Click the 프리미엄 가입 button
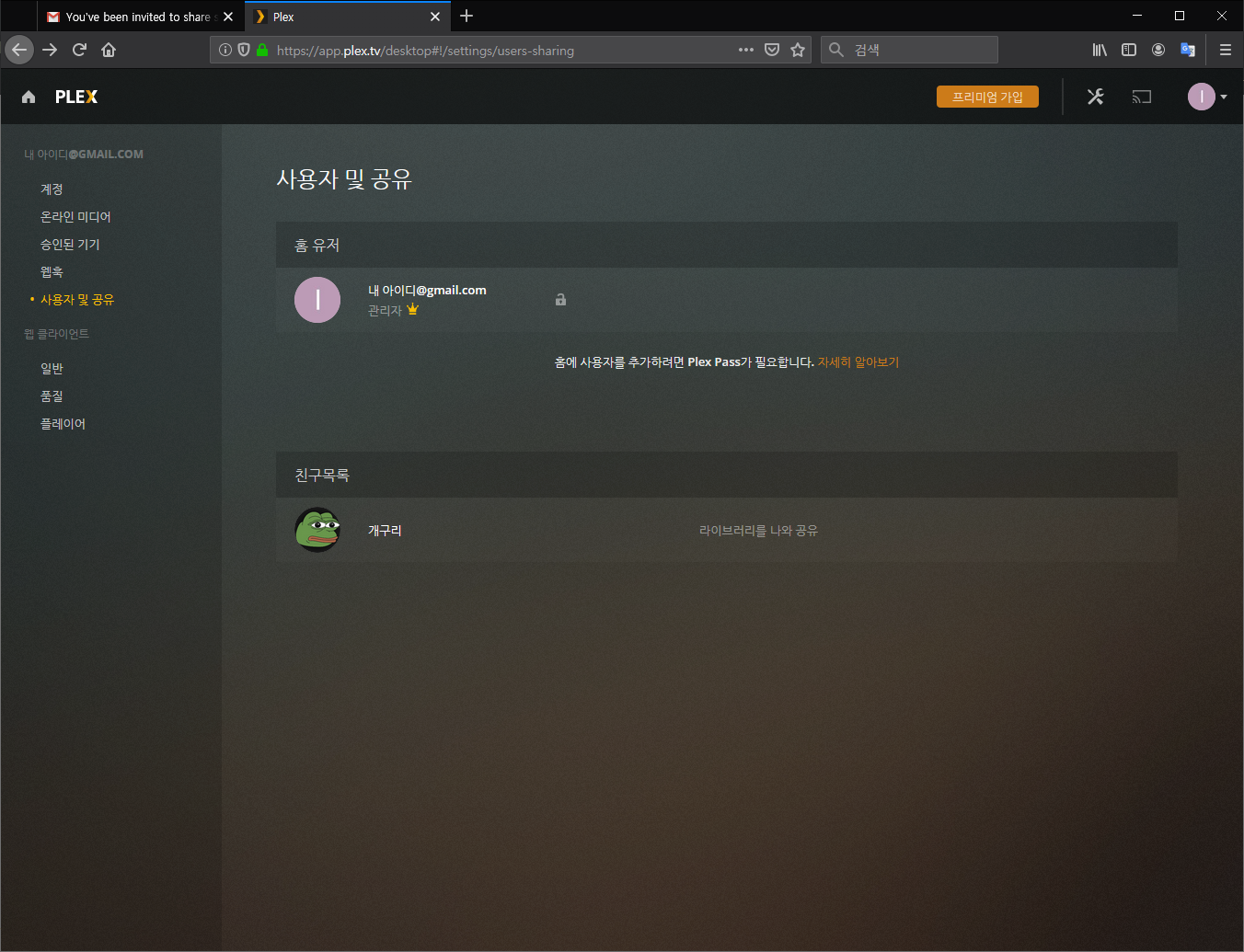 [987, 97]
